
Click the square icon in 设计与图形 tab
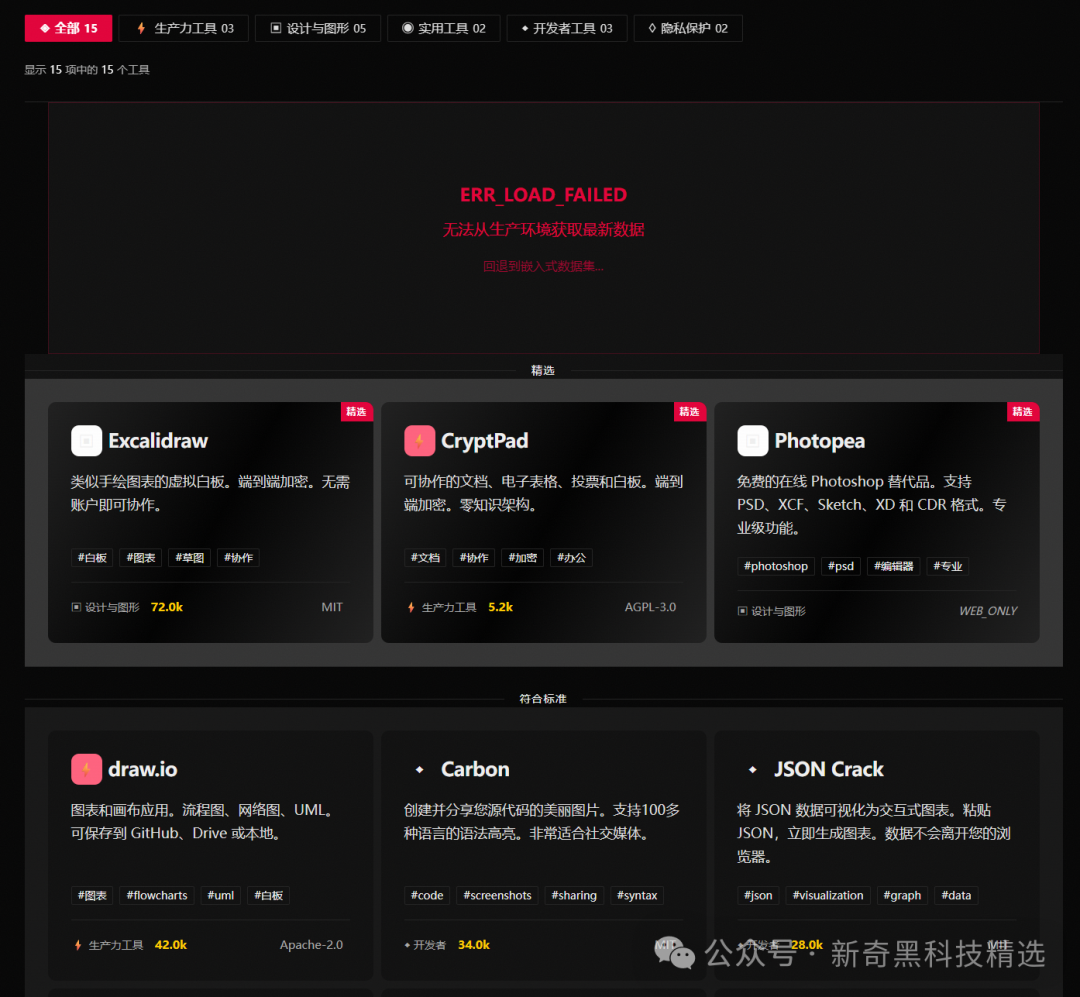[x=276, y=28]
